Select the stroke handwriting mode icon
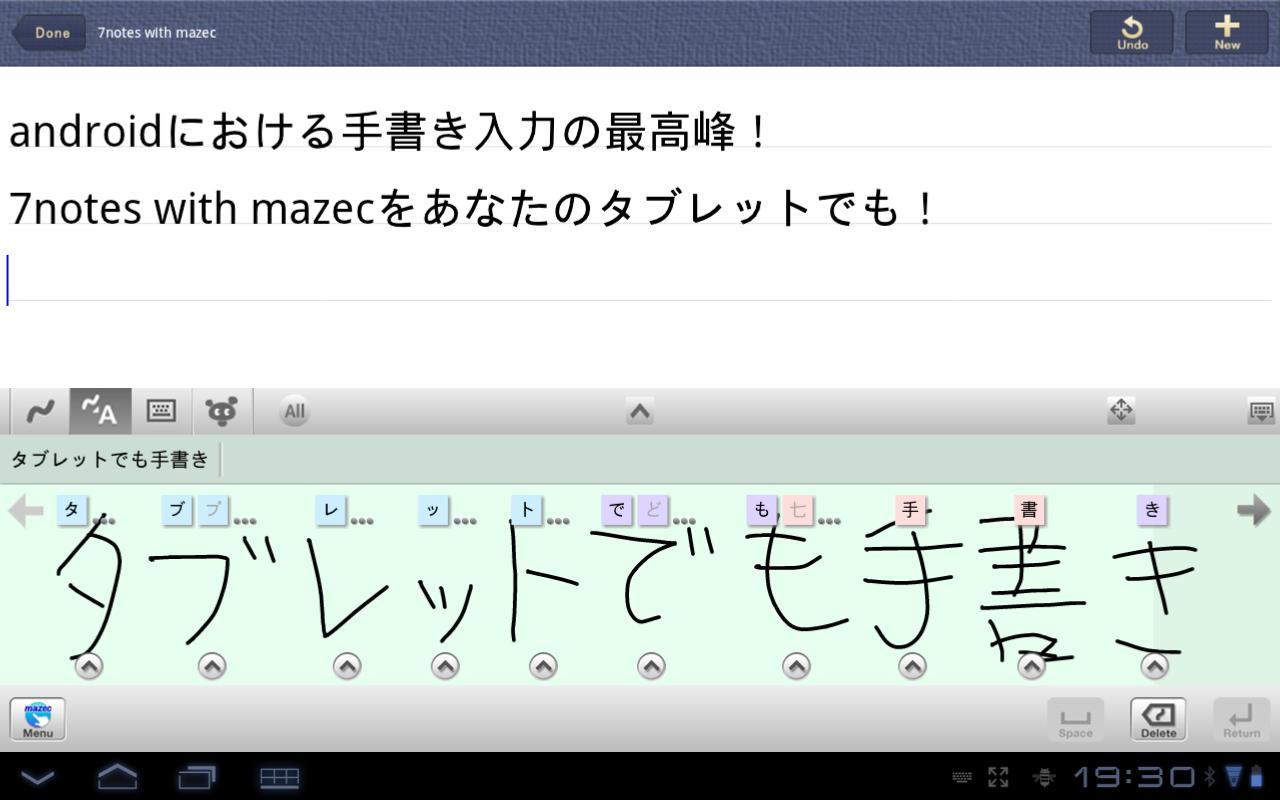The image size is (1280, 800). (x=40, y=411)
